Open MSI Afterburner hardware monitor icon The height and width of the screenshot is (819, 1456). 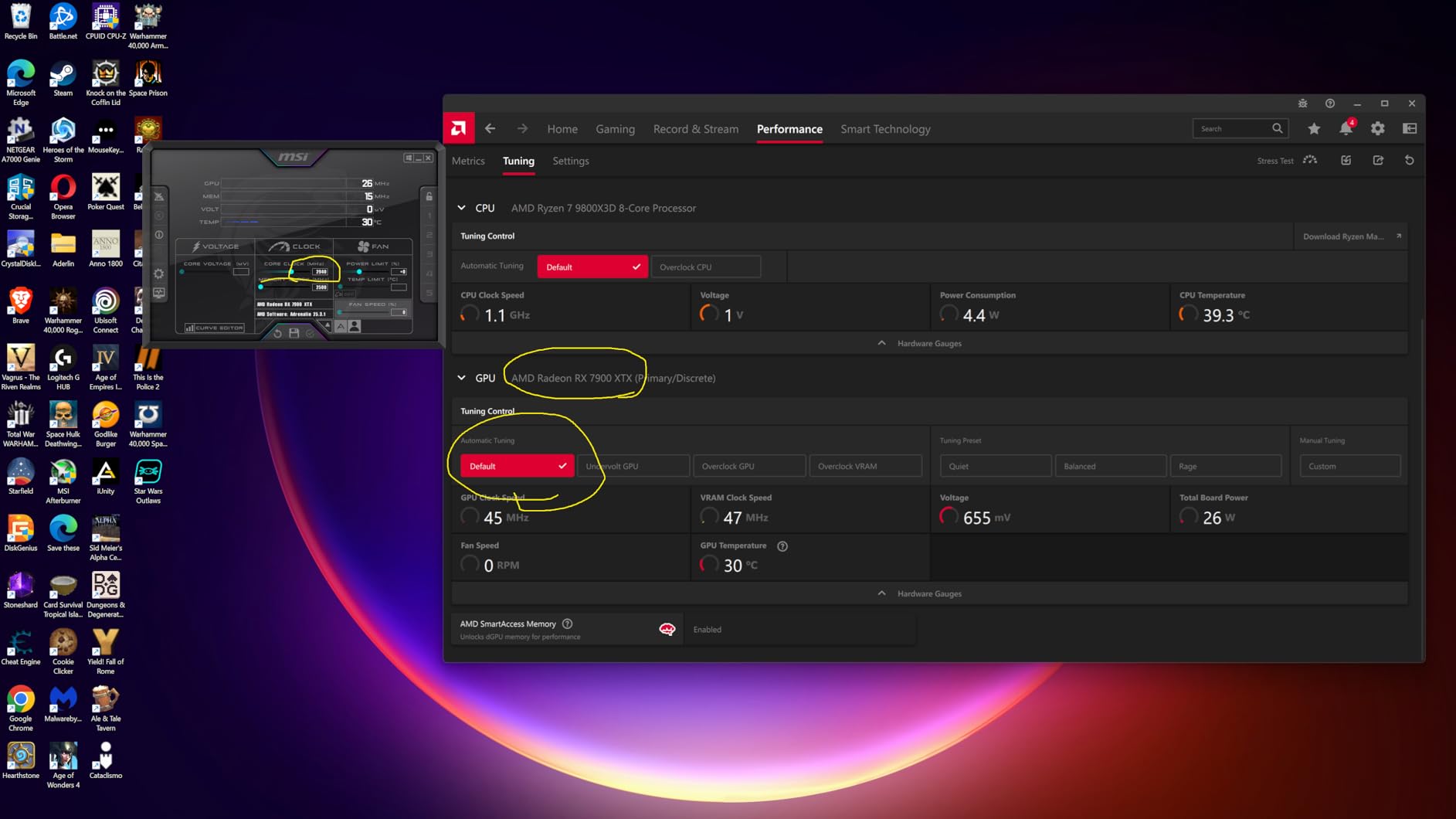[159, 294]
